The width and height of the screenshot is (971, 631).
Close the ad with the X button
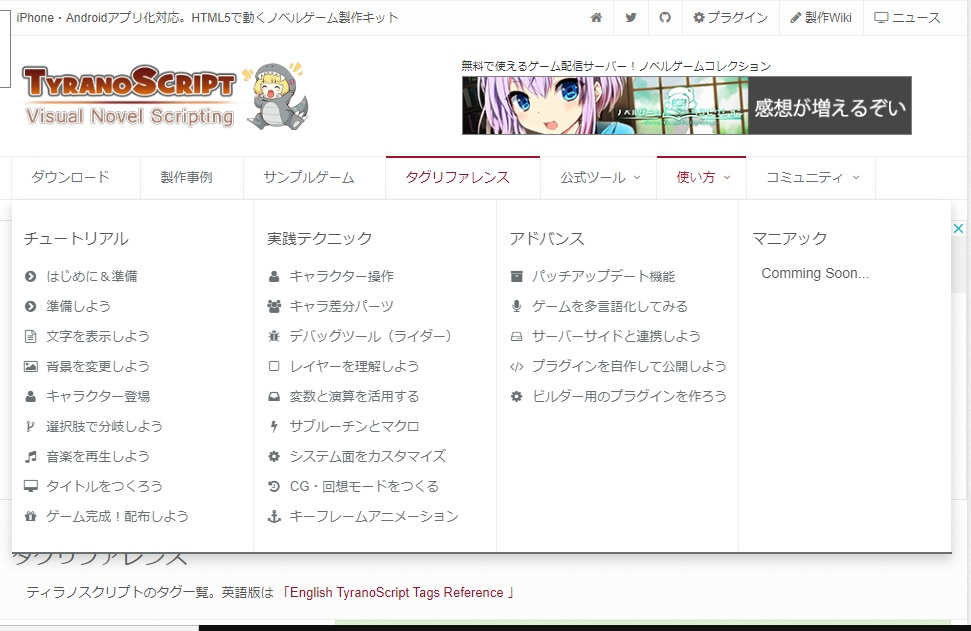coord(958,228)
